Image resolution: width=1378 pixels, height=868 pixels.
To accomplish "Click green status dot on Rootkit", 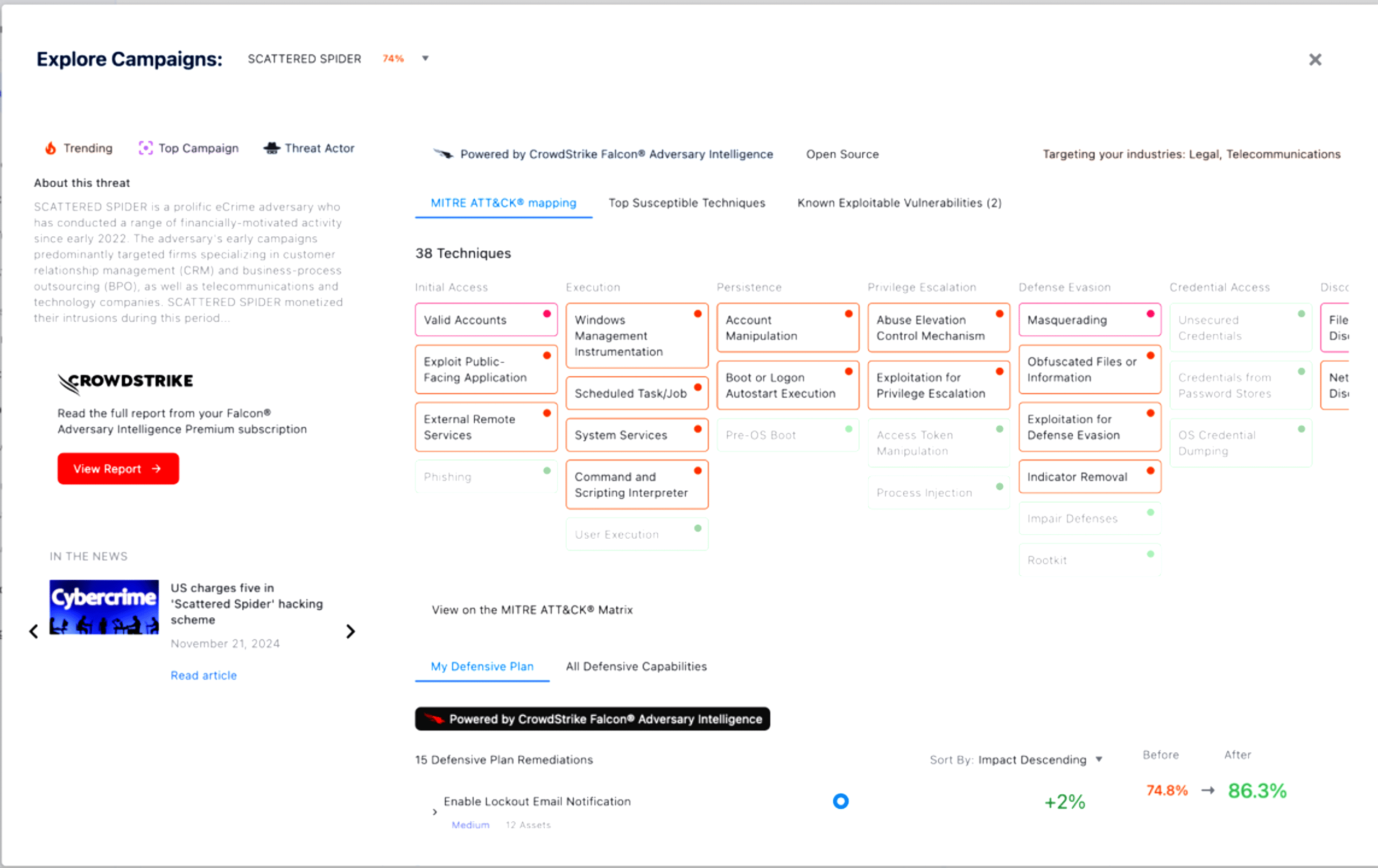I will pos(1150,554).
